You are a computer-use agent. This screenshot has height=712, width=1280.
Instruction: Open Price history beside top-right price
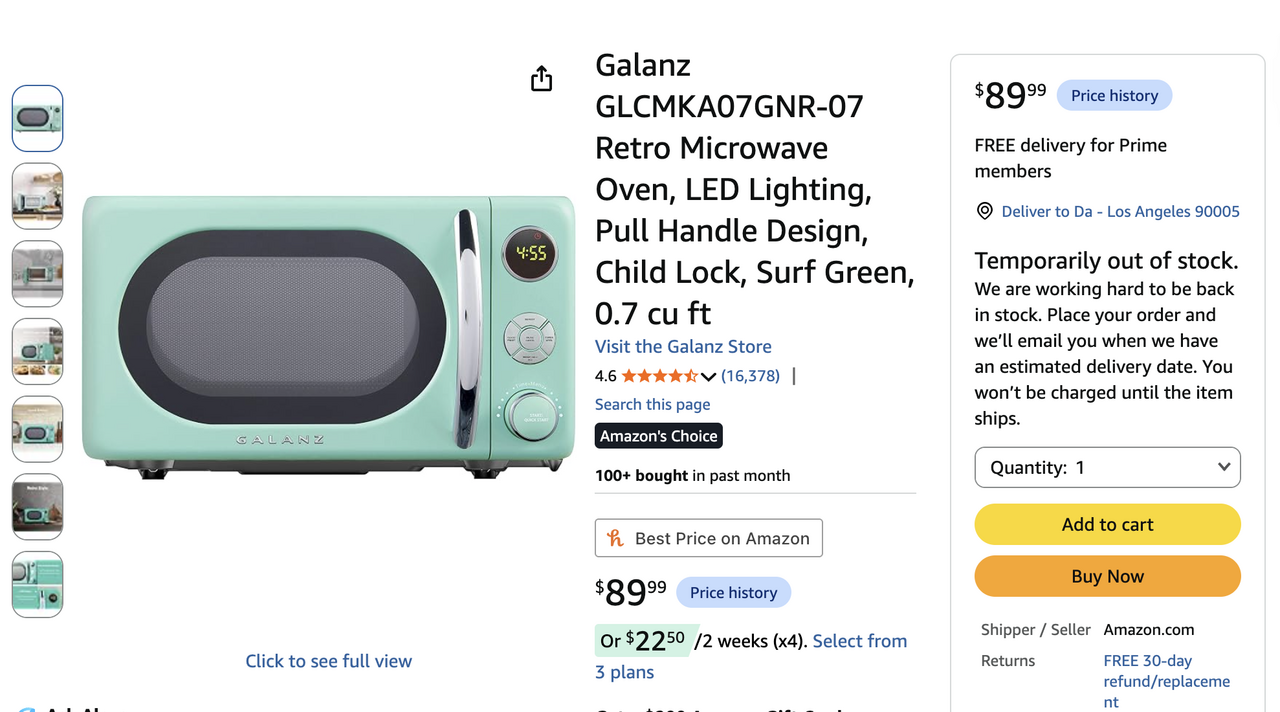click(x=1114, y=95)
